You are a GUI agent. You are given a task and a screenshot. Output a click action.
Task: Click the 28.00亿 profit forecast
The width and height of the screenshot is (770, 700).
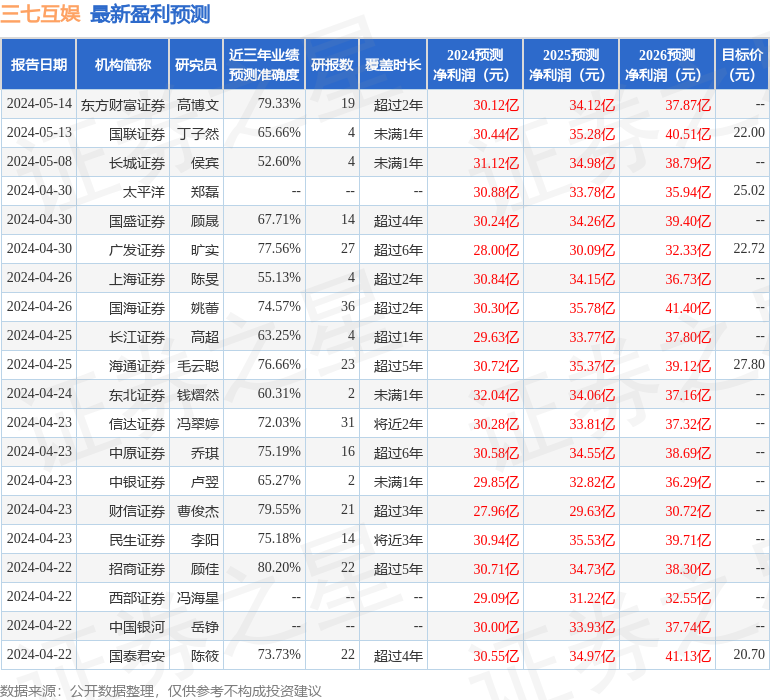496,250
